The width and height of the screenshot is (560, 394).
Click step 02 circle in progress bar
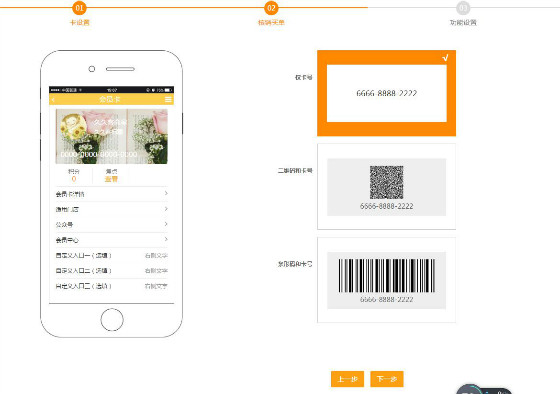[x=271, y=8]
